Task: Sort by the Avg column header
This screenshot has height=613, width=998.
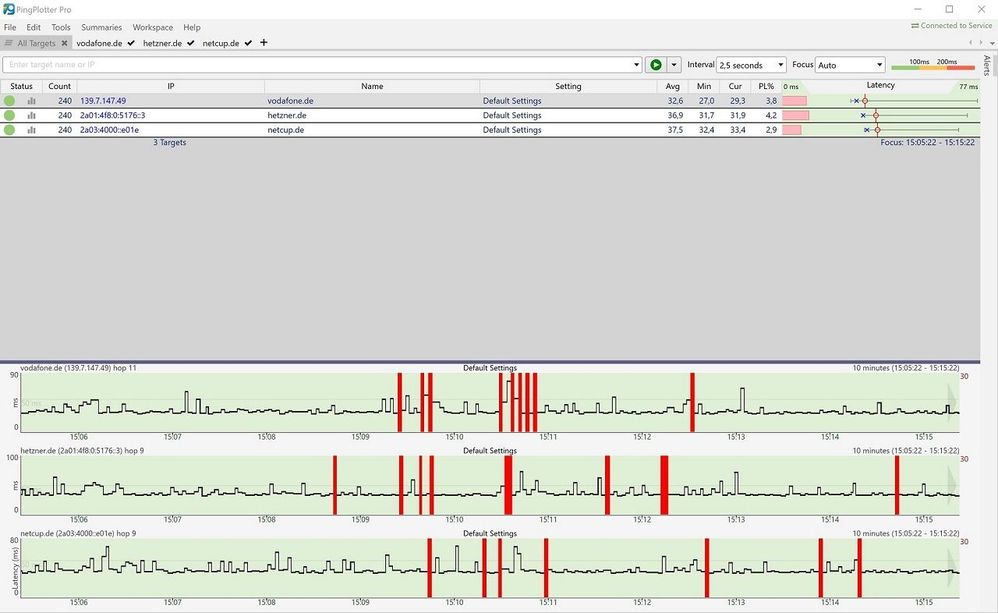Action: click(x=673, y=86)
